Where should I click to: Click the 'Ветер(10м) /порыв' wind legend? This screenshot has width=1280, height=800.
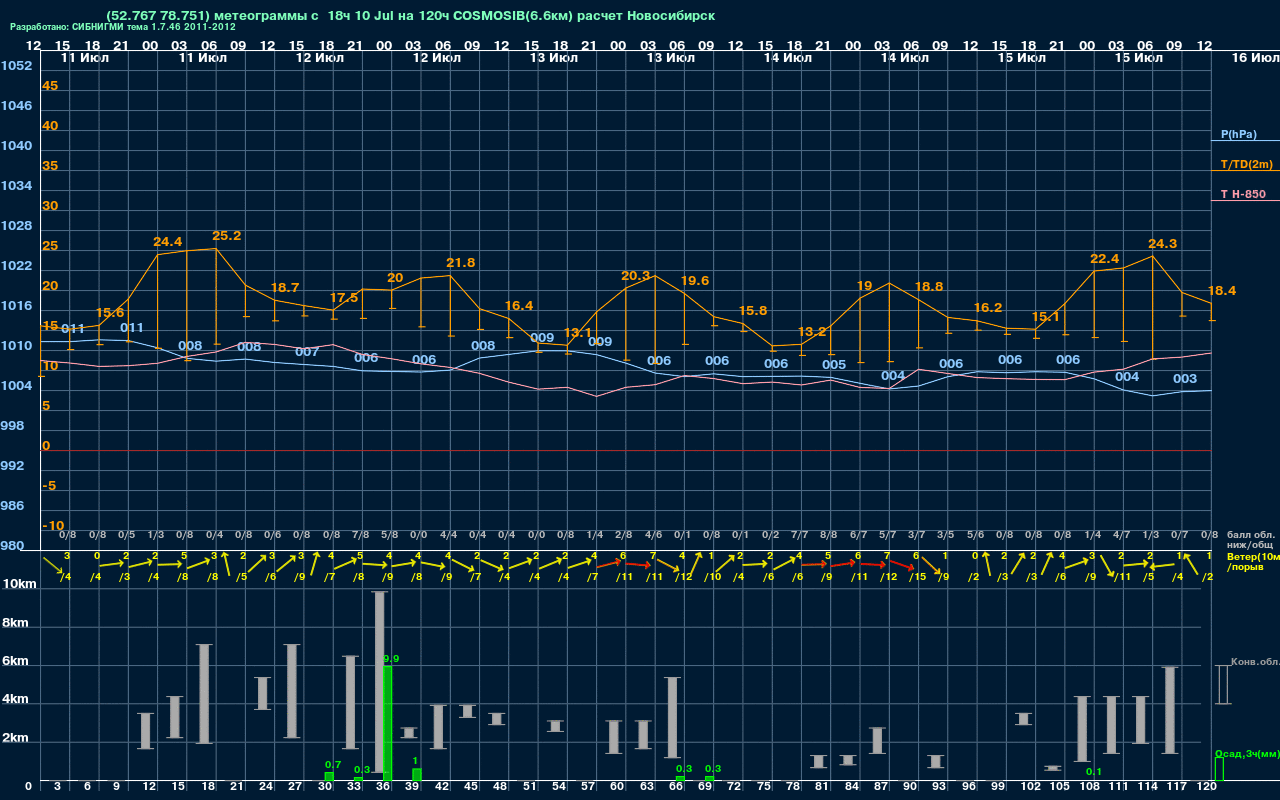tap(1252, 561)
